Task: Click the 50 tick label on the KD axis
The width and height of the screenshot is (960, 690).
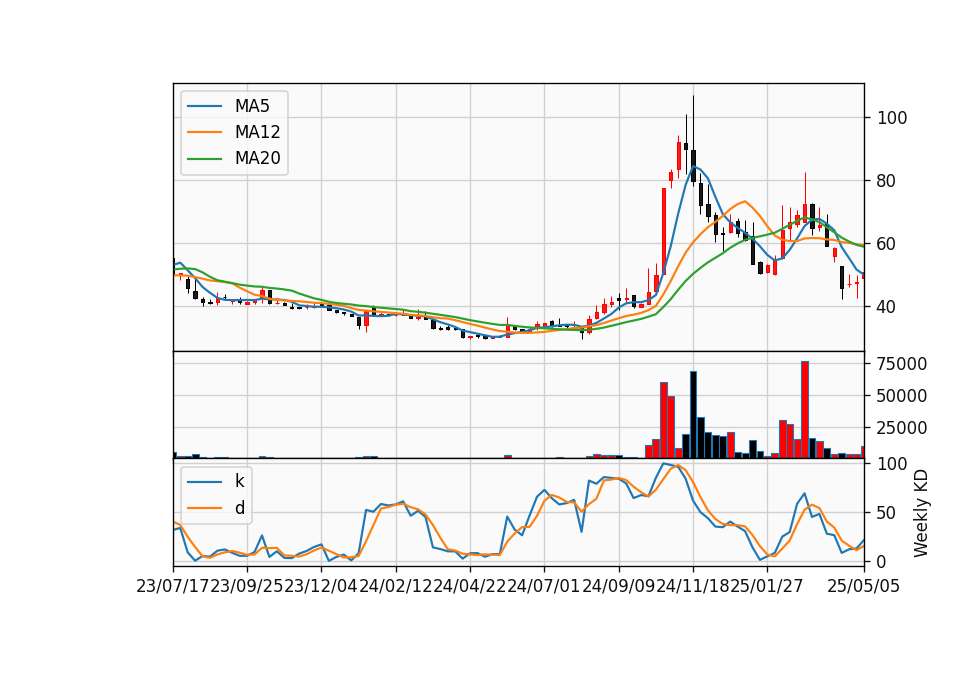Action: click(x=887, y=513)
